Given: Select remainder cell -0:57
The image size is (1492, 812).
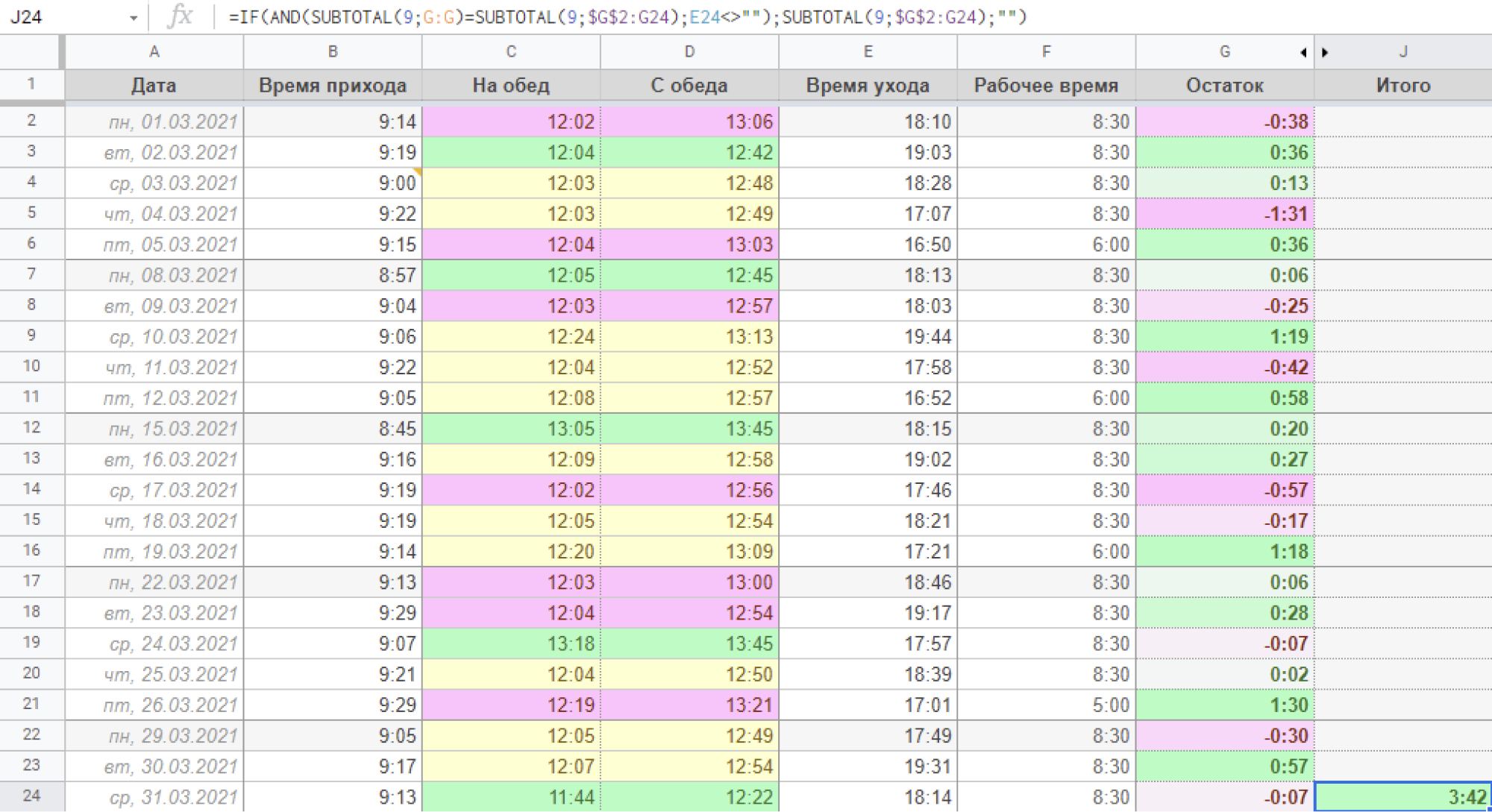Looking at the screenshot, I should pos(1225,490).
